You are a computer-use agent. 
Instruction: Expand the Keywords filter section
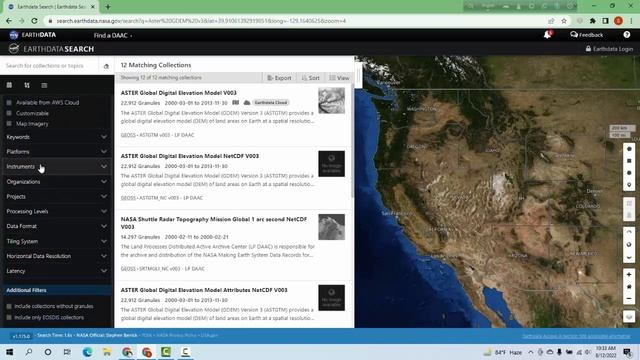point(57,137)
